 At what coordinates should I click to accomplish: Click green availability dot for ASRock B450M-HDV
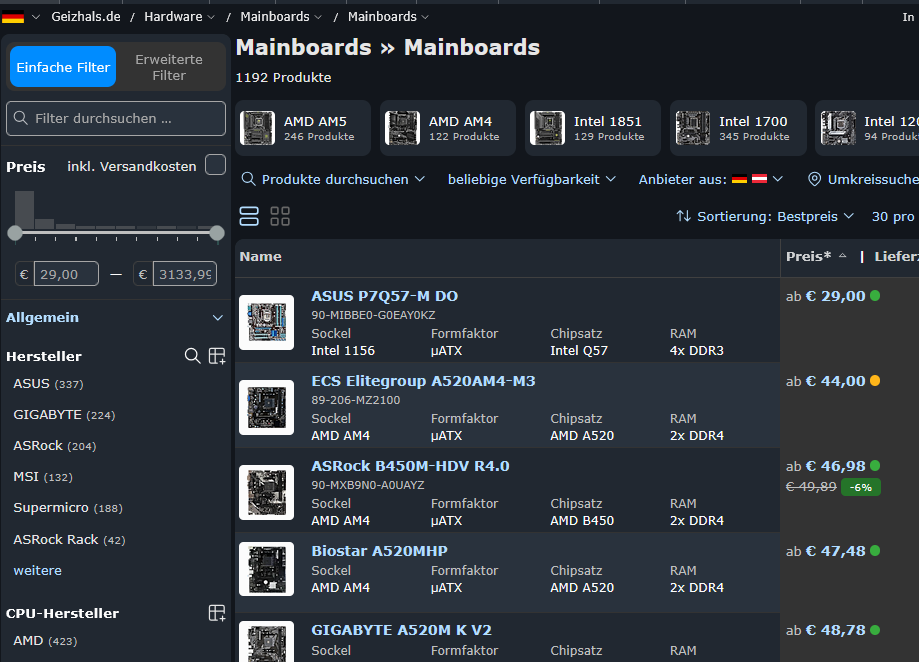click(x=875, y=466)
